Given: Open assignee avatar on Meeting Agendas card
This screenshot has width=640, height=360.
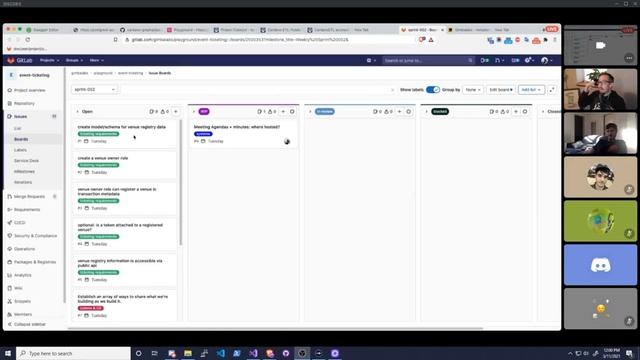Looking at the screenshot, I should coord(287,141).
